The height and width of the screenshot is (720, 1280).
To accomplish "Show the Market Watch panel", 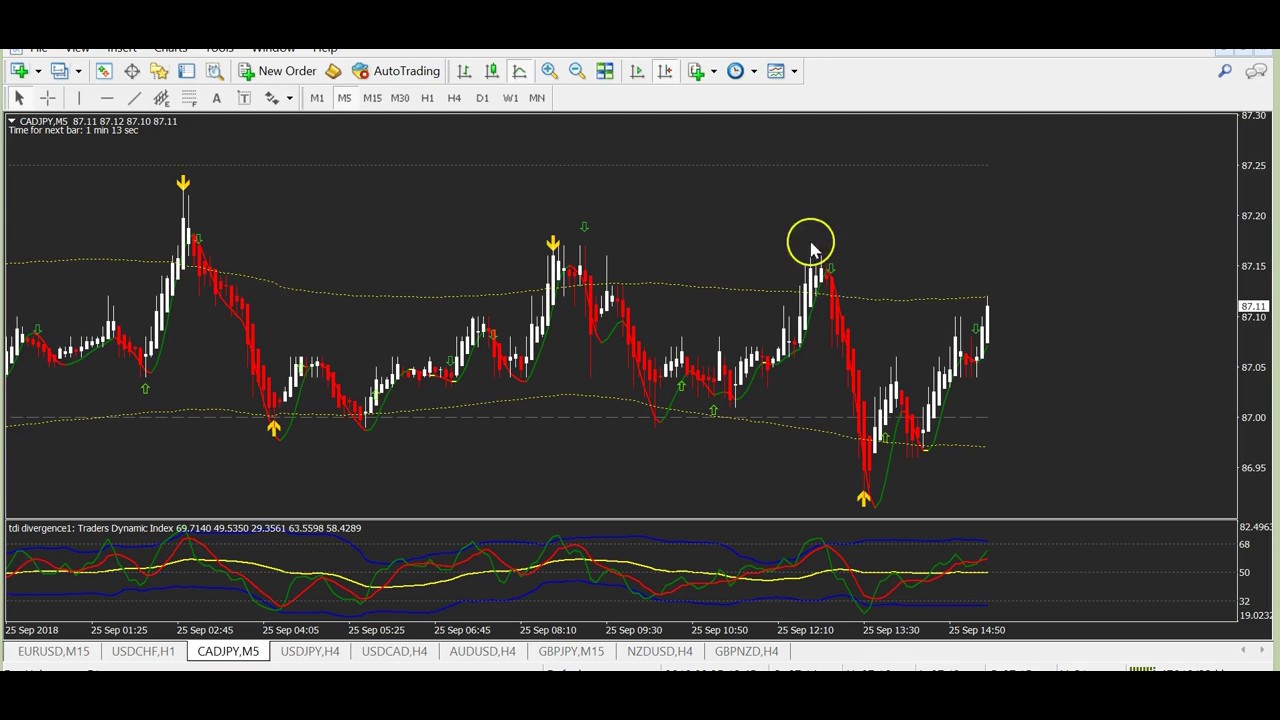I will coord(104,71).
